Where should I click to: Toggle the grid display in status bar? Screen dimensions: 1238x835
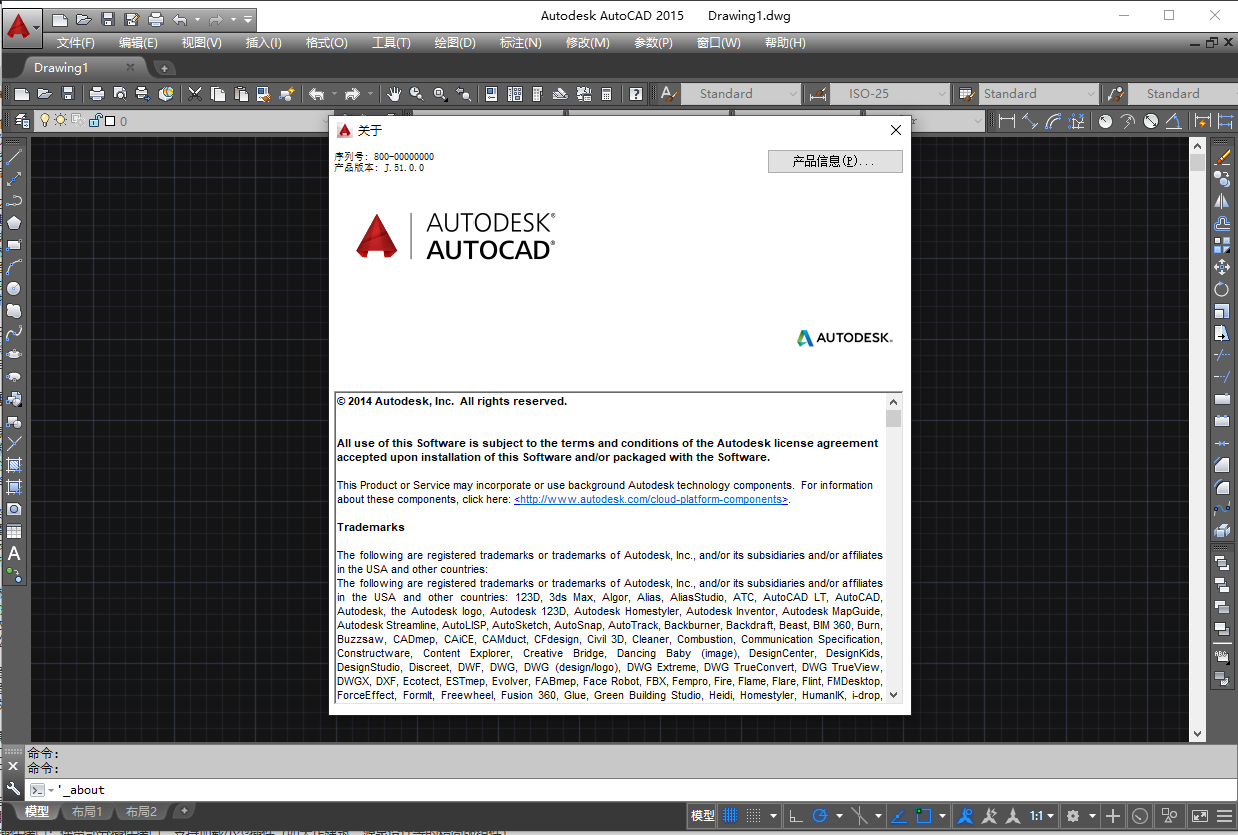pyautogui.click(x=730, y=815)
